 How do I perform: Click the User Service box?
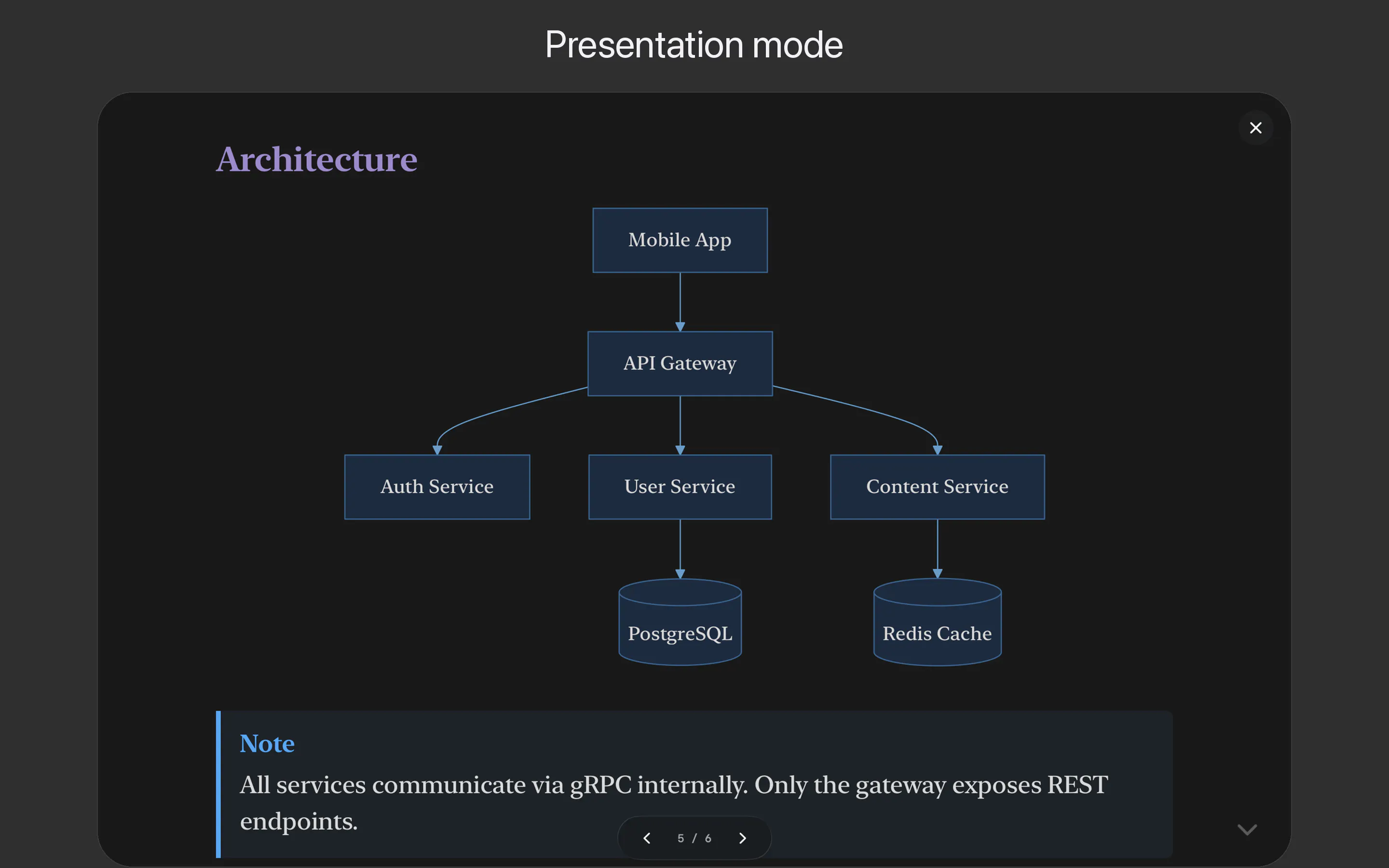click(x=680, y=487)
